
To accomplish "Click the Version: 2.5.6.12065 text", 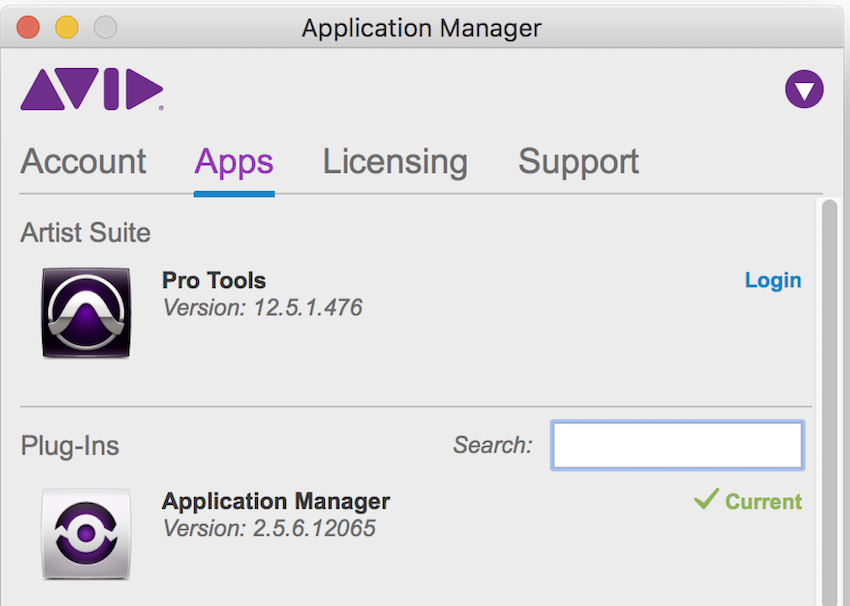I will [x=269, y=528].
